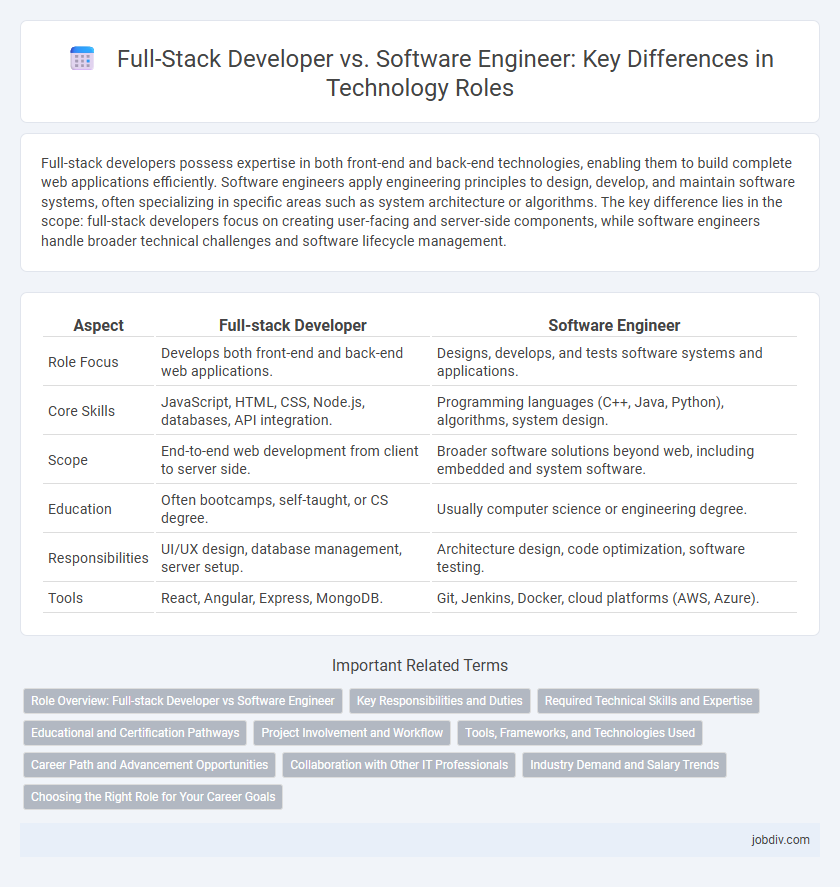840x887 pixels.
Task: Click the Scope row label
Action: (x=68, y=460)
